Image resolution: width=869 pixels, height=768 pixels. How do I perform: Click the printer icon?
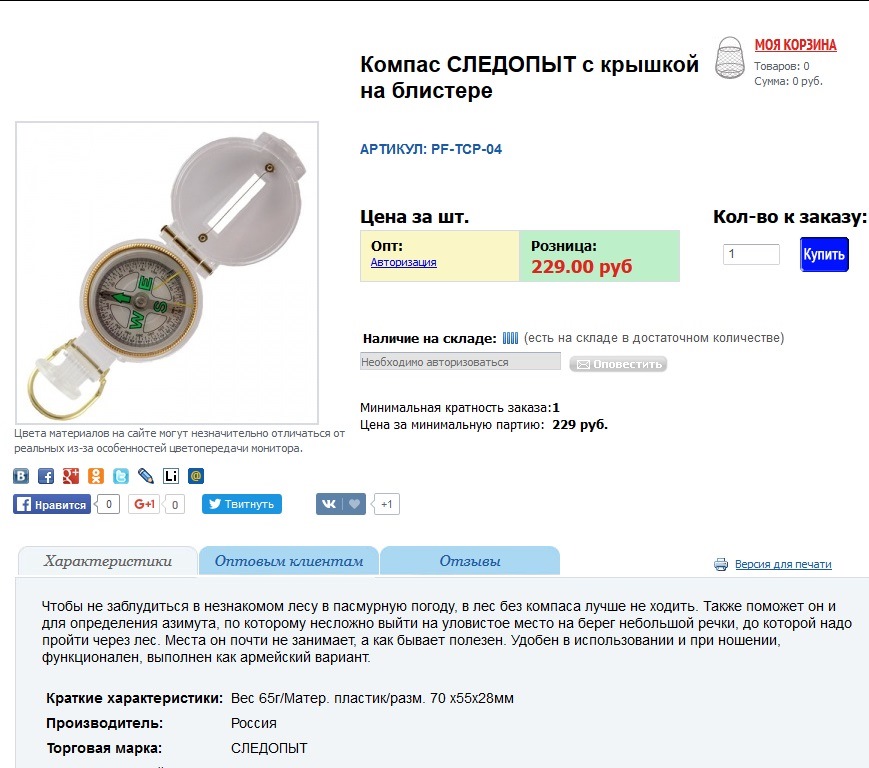click(x=721, y=565)
